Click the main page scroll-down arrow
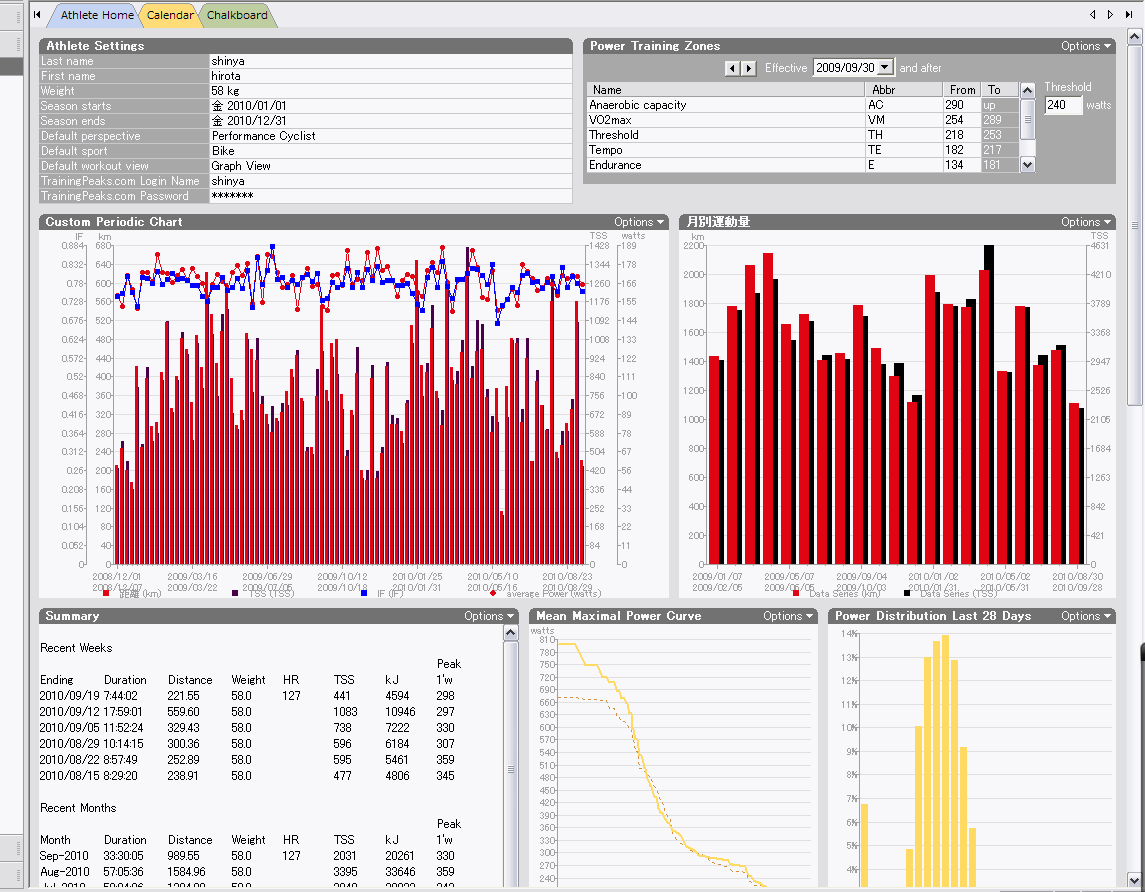The height and width of the screenshot is (892, 1145). 1134,879
